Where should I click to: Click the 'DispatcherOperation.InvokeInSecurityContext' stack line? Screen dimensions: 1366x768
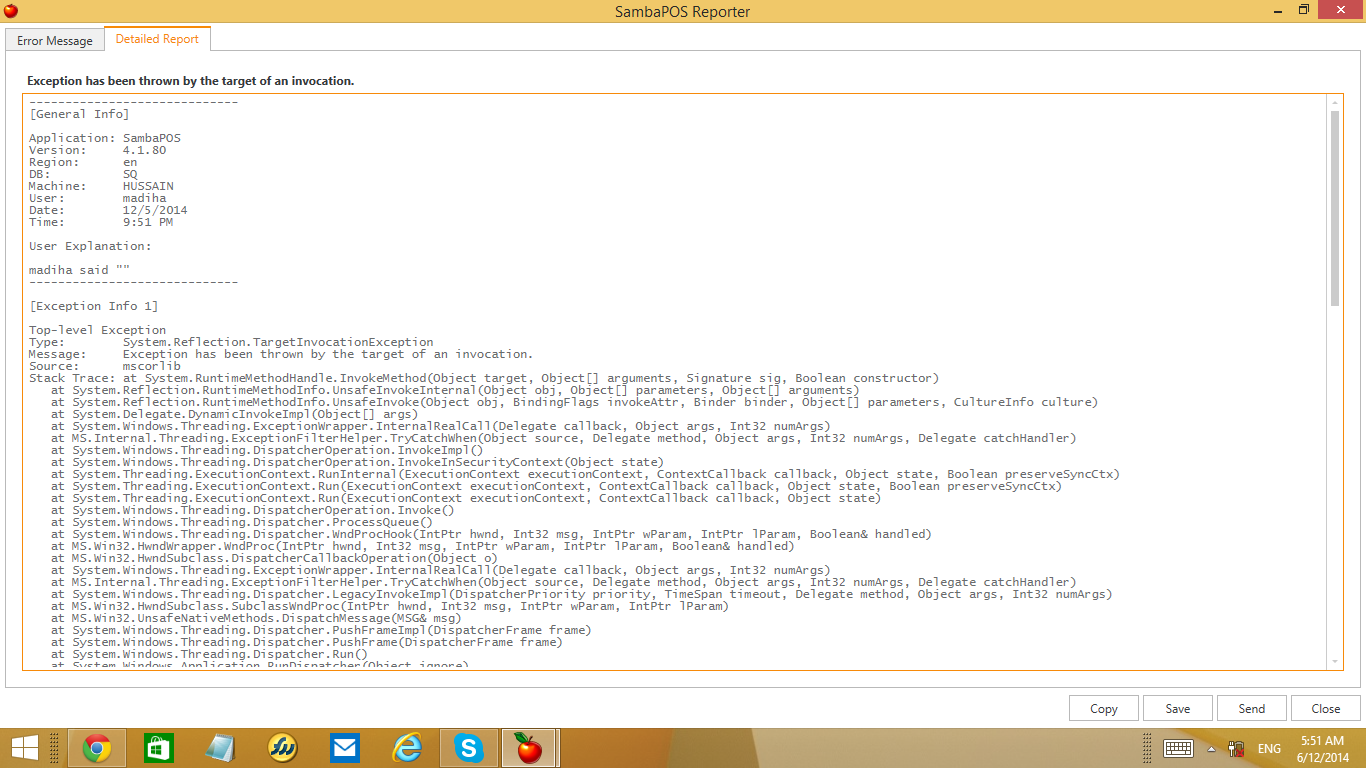(x=357, y=462)
